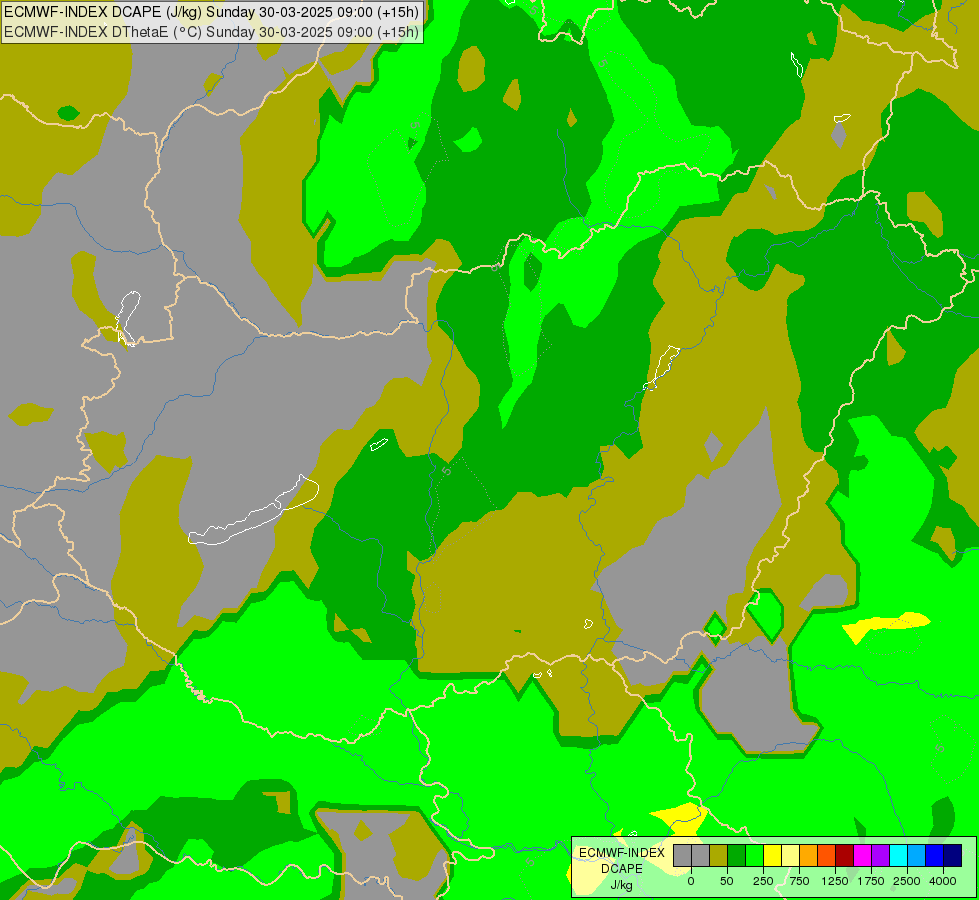The width and height of the screenshot is (979, 900).
Task: Select the light blue legend swatch
Action: pyautogui.click(x=917, y=855)
